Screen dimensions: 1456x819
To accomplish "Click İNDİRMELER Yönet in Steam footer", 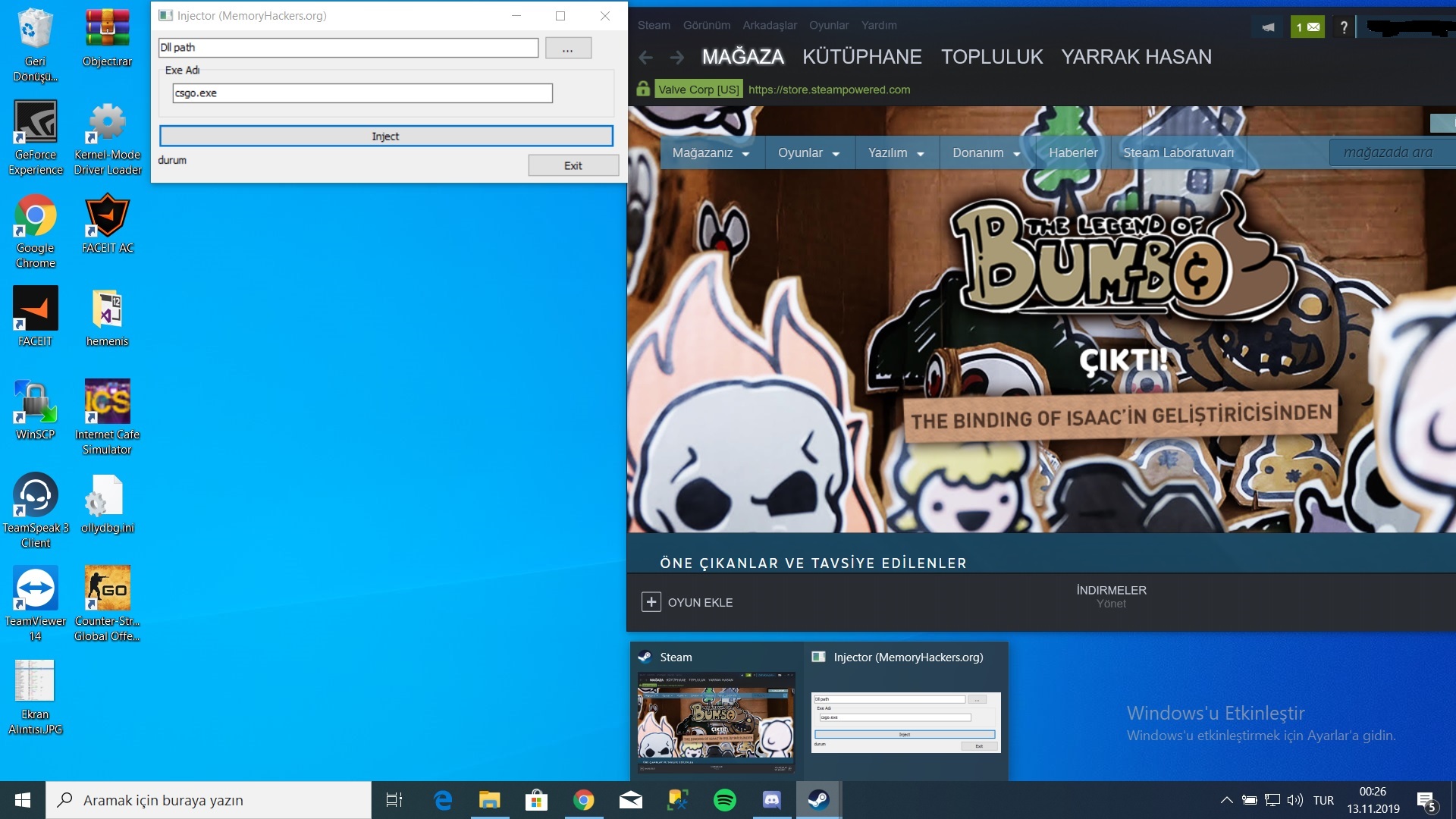I will coord(1111,597).
